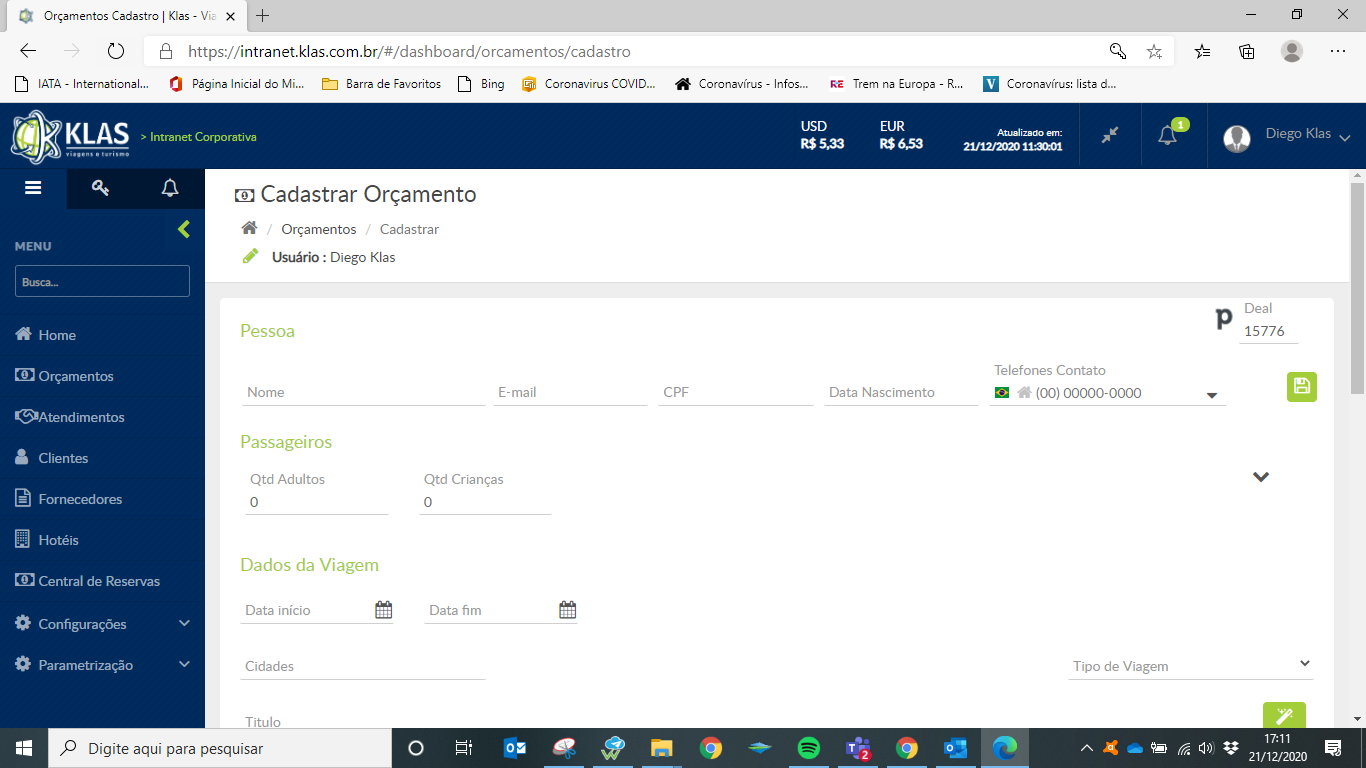Screen dimensions: 1366x768
Task: Expand the Passageiros section chevron
Action: point(1261,477)
